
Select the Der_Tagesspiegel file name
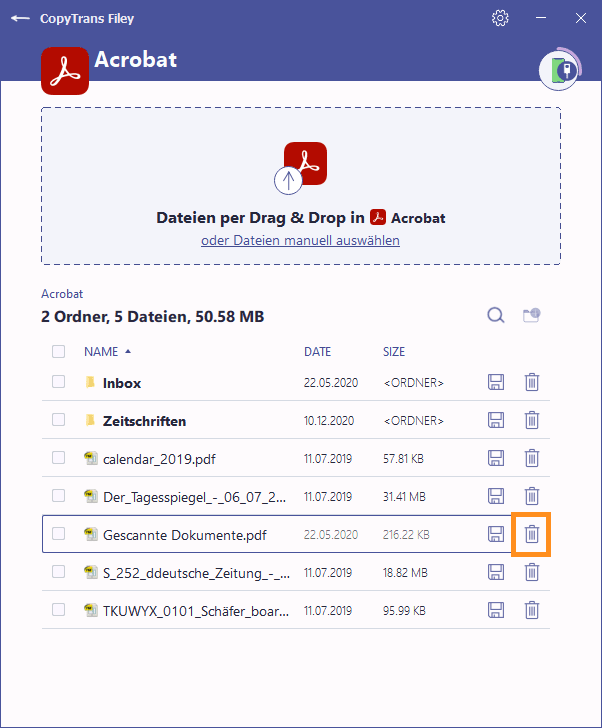point(194,497)
